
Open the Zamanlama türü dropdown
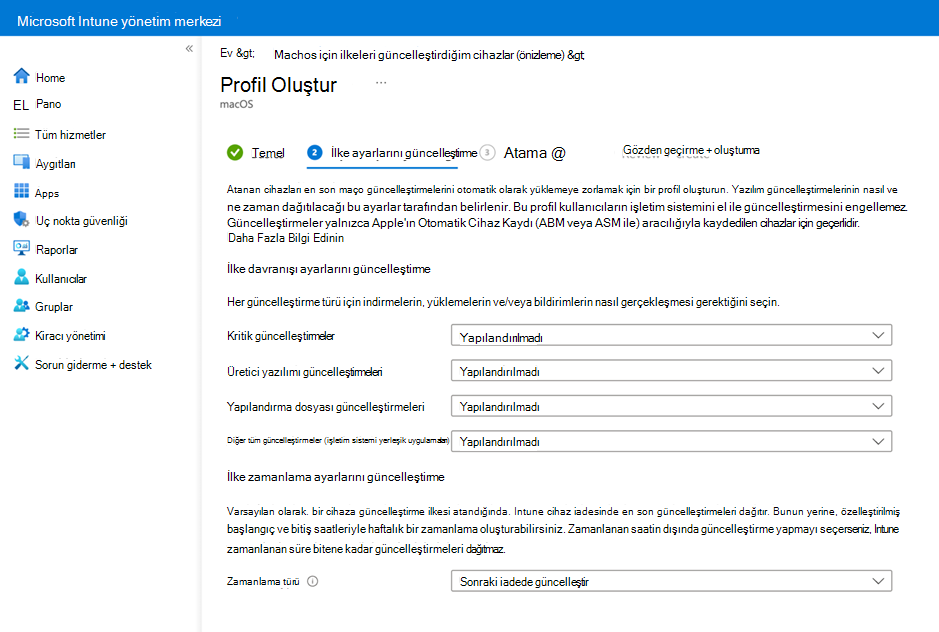tap(671, 581)
